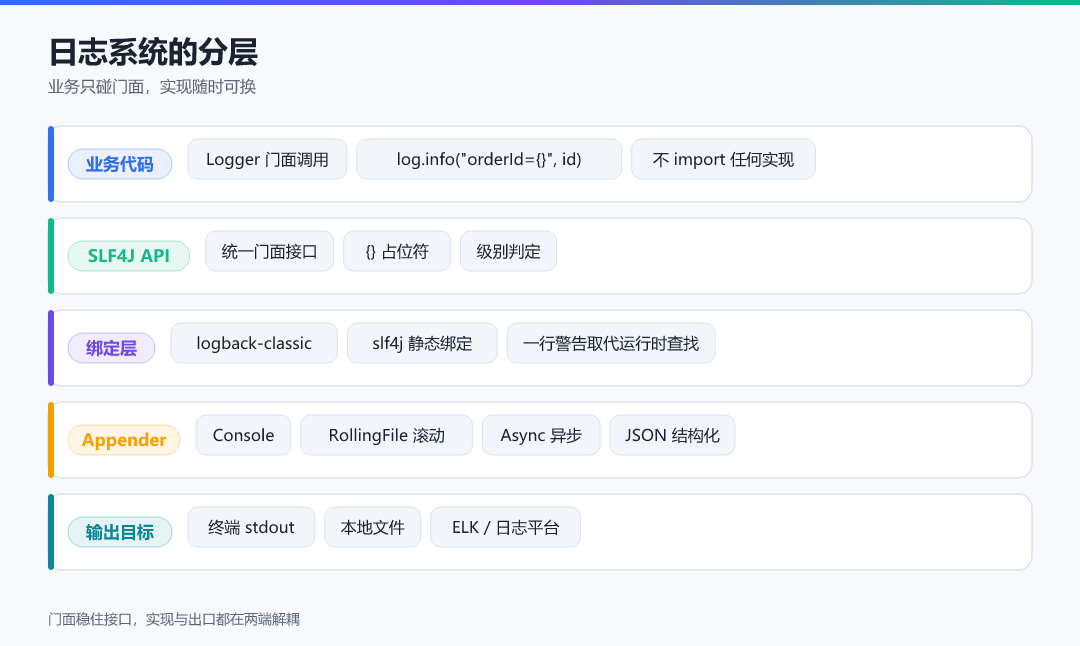The height and width of the screenshot is (646, 1080).
Task: Click the 统一门面接口 chip
Action: (269, 251)
